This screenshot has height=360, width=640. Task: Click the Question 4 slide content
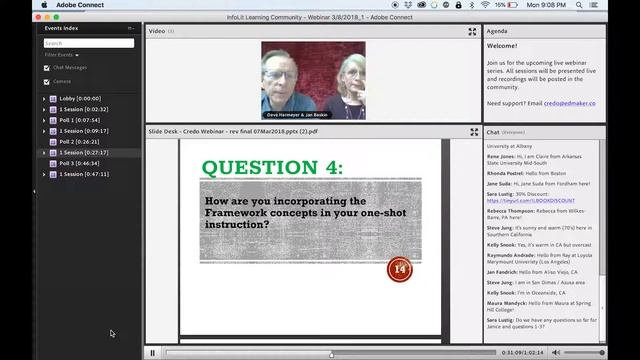pyautogui.click(x=311, y=237)
